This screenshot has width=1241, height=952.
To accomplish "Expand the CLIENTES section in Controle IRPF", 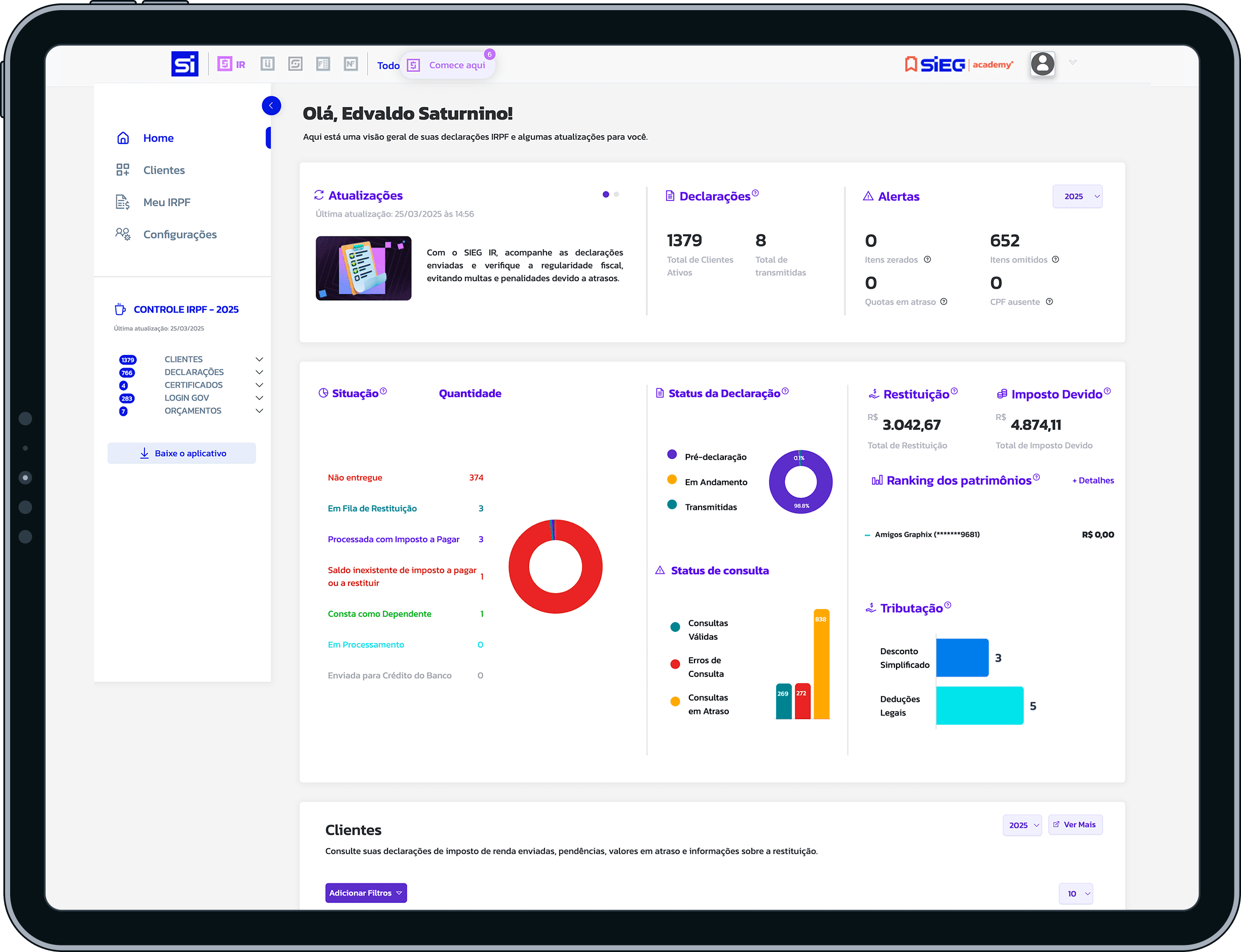I will click(259, 359).
